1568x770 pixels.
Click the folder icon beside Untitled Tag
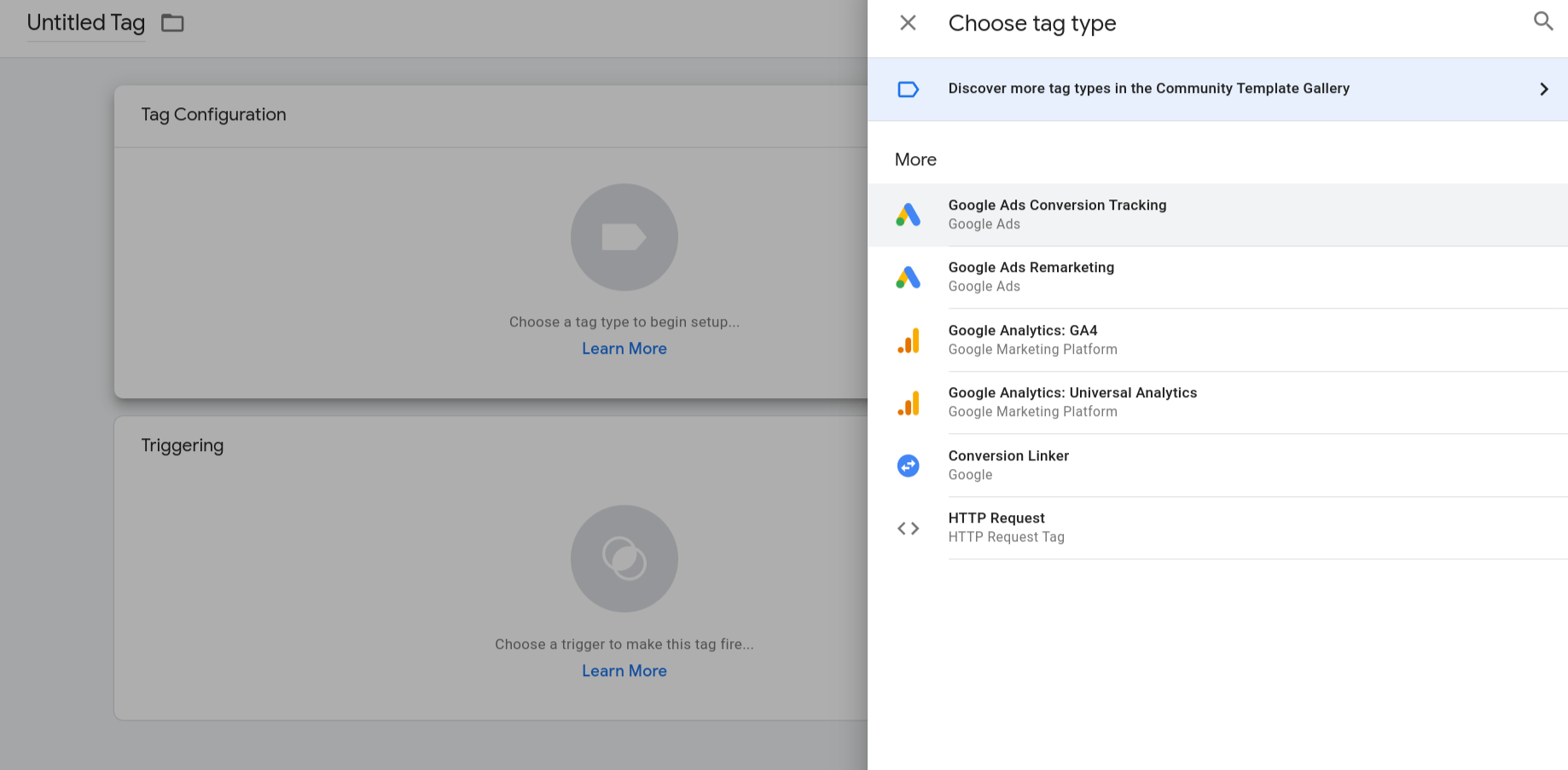172,23
